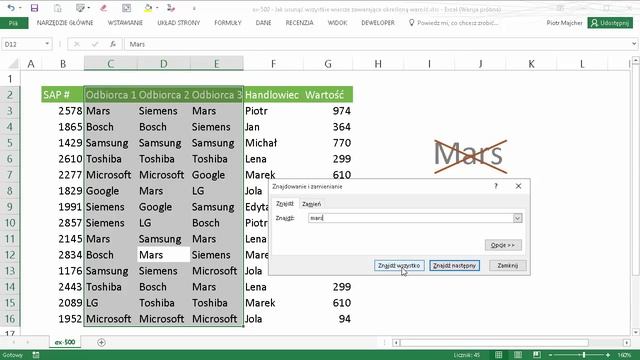Viewport: 640px width, 360px height.
Task: Click the macro recording icon in status bar
Action: click(36, 355)
